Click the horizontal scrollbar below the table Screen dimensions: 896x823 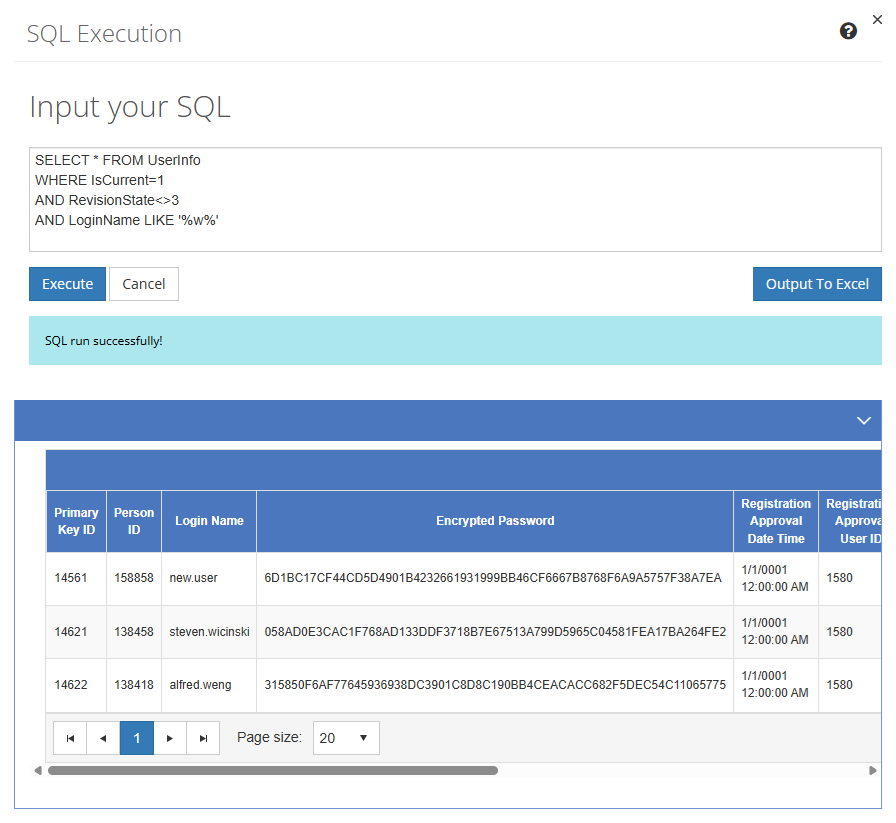(270, 770)
